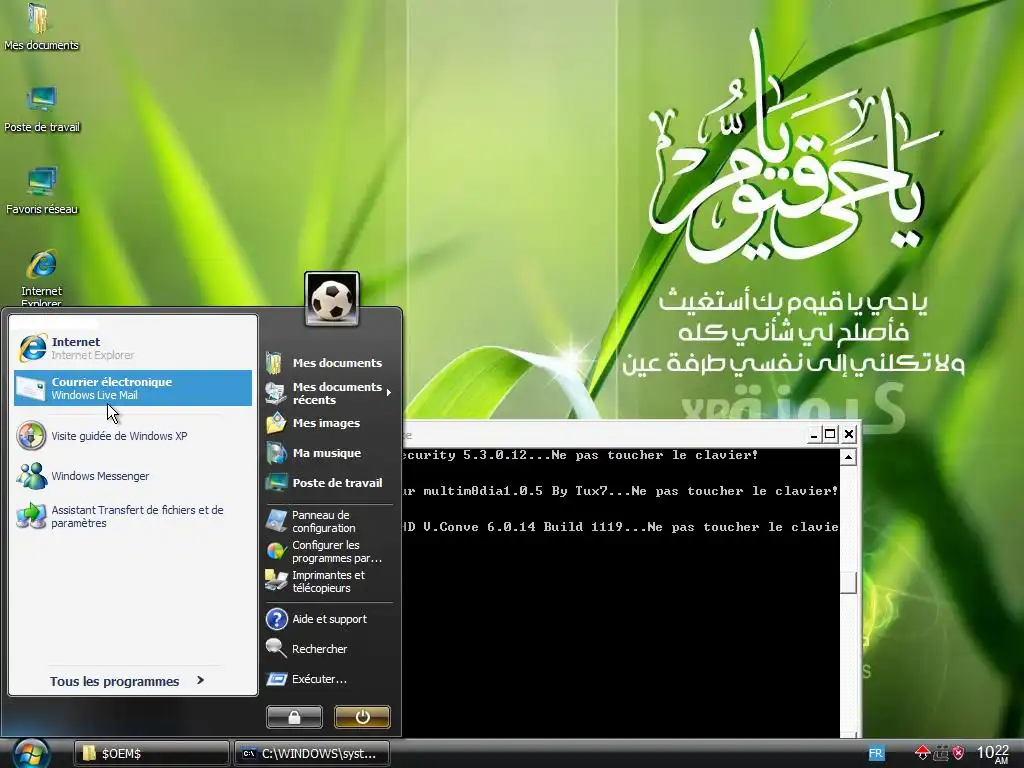Open Imprimantes et télécopieurs
Screen dimensions: 1024x768
point(328,581)
